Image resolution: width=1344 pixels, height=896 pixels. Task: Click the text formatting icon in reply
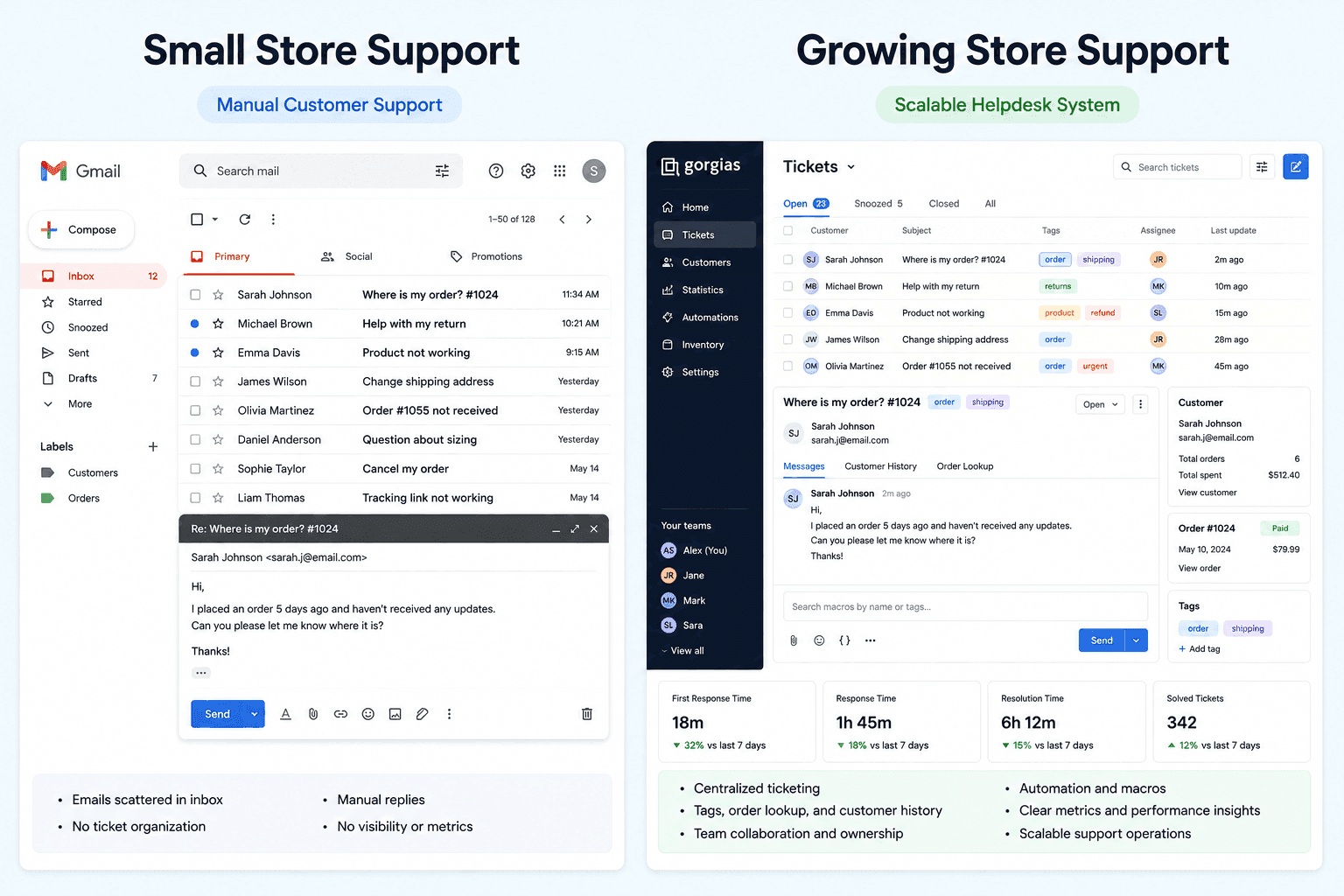click(x=285, y=714)
